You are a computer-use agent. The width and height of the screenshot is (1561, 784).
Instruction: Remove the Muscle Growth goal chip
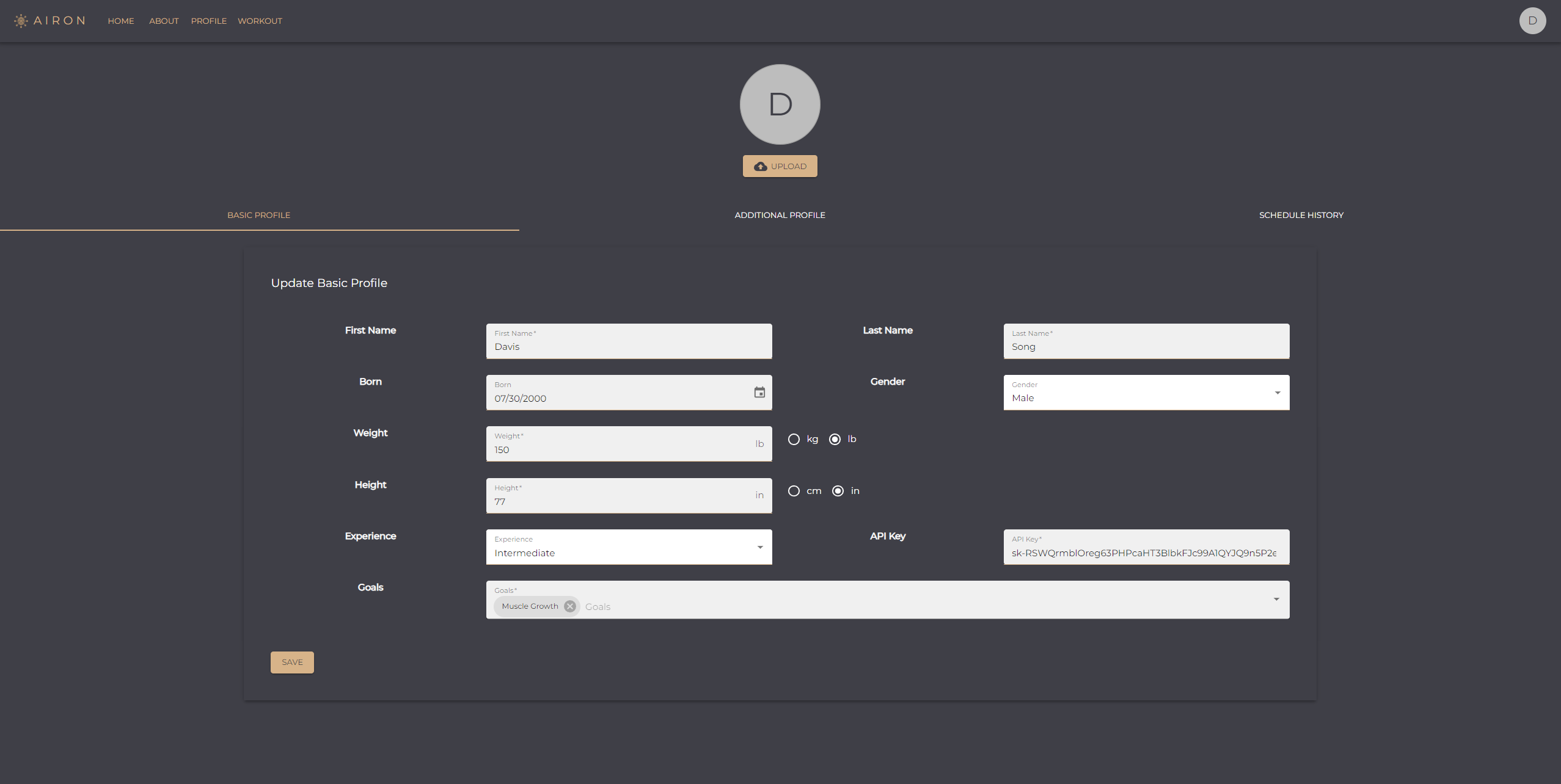(569, 606)
